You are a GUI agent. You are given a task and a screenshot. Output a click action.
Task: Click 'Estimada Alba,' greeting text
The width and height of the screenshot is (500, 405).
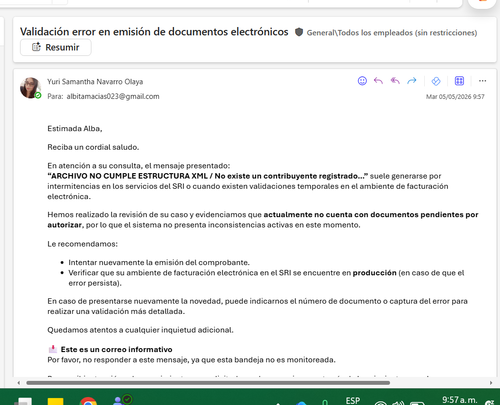click(x=75, y=129)
